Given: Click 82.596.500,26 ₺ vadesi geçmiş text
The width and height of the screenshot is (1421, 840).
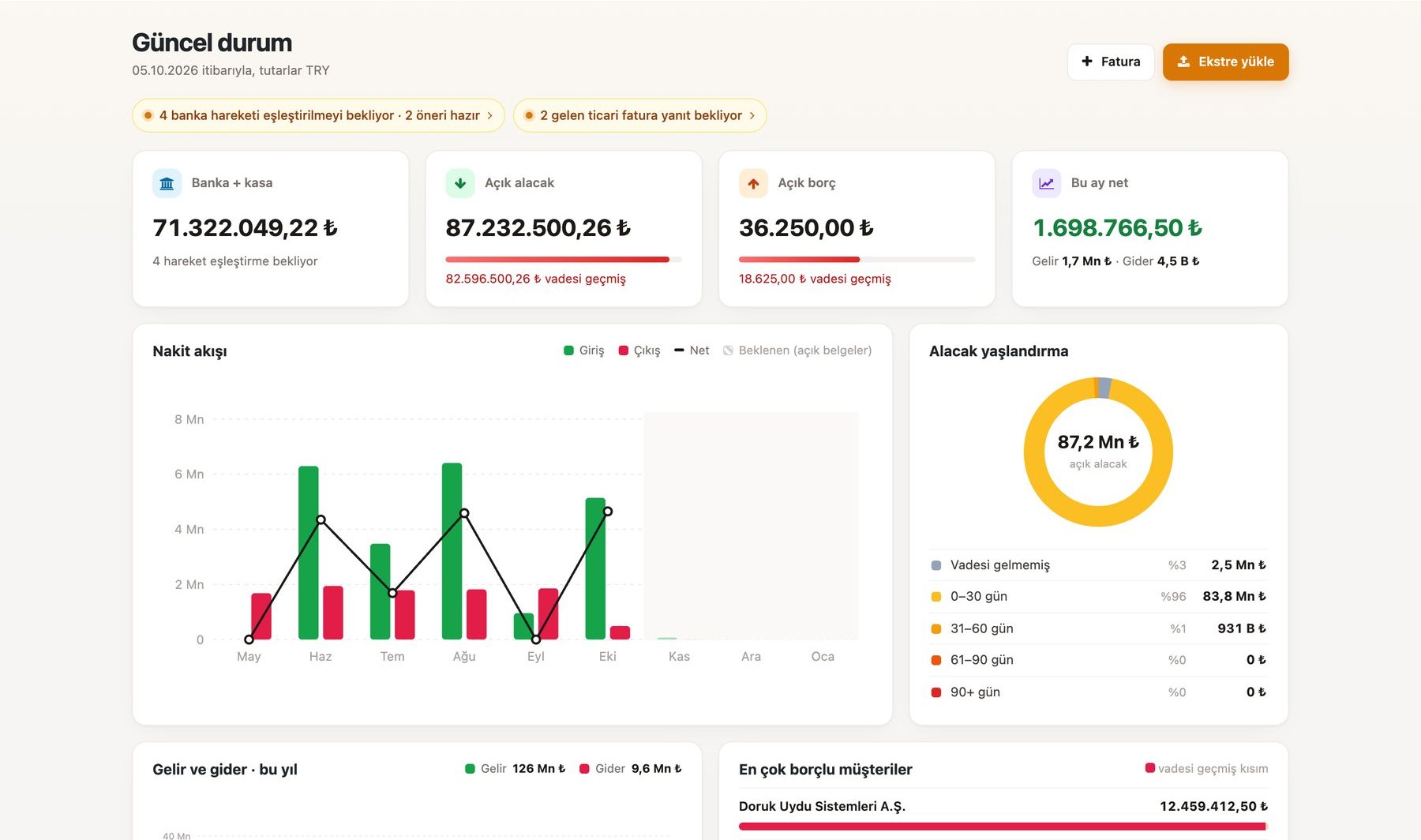Looking at the screenshot, I should [535, 279].
